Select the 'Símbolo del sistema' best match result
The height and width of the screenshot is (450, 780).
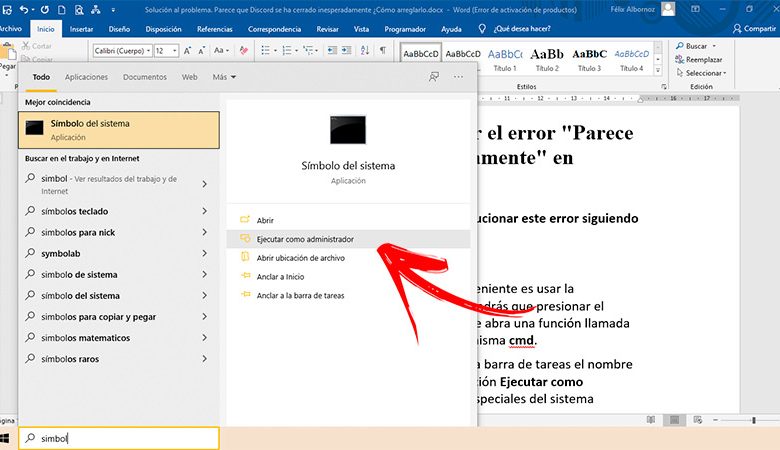(119, 130)
